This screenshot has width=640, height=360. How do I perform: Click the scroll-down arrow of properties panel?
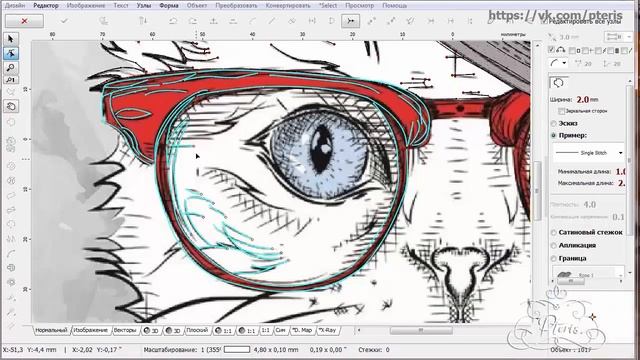630,273
